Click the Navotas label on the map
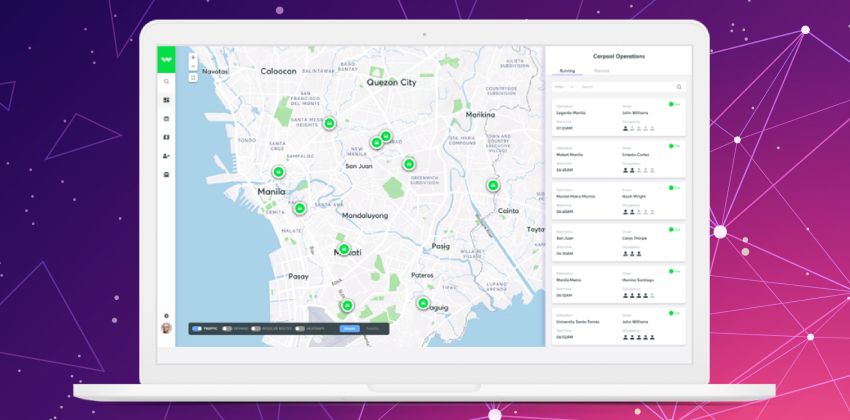 (215, 72)
